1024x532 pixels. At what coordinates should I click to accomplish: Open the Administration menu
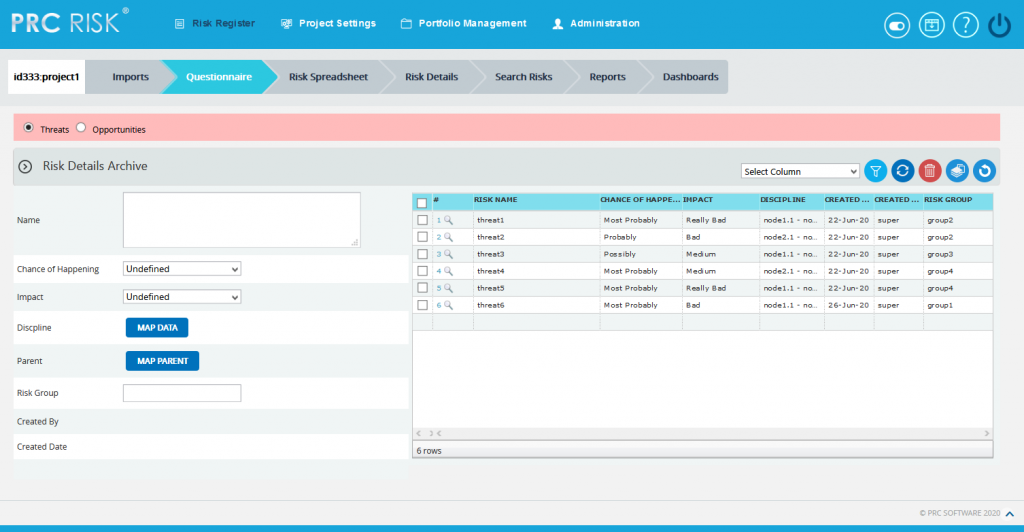coord(596,23)
